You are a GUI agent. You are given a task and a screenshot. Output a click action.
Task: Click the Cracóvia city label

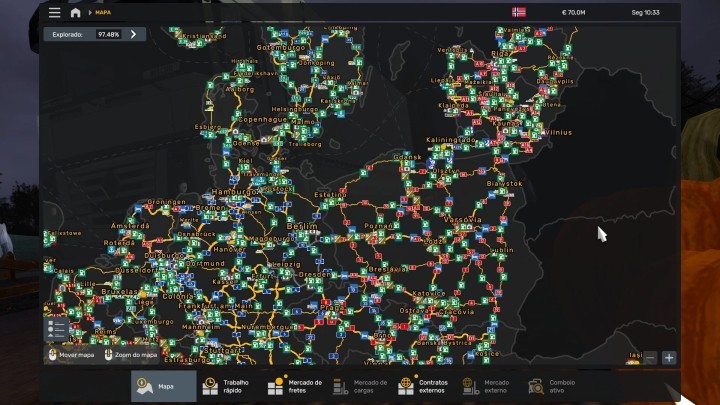point(456,311)
